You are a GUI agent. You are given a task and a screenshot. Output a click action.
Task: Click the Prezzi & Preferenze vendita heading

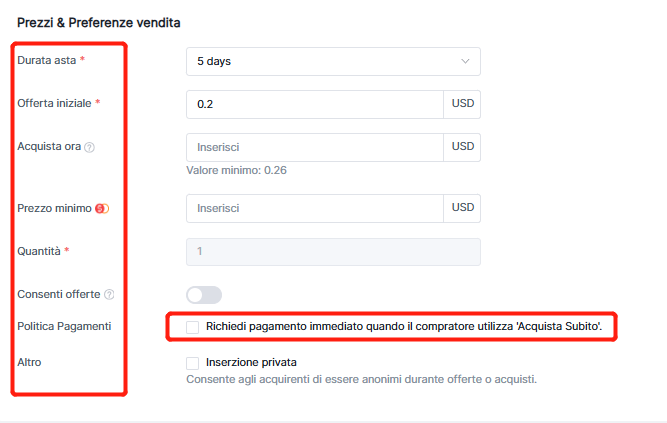tap(91, 22)
